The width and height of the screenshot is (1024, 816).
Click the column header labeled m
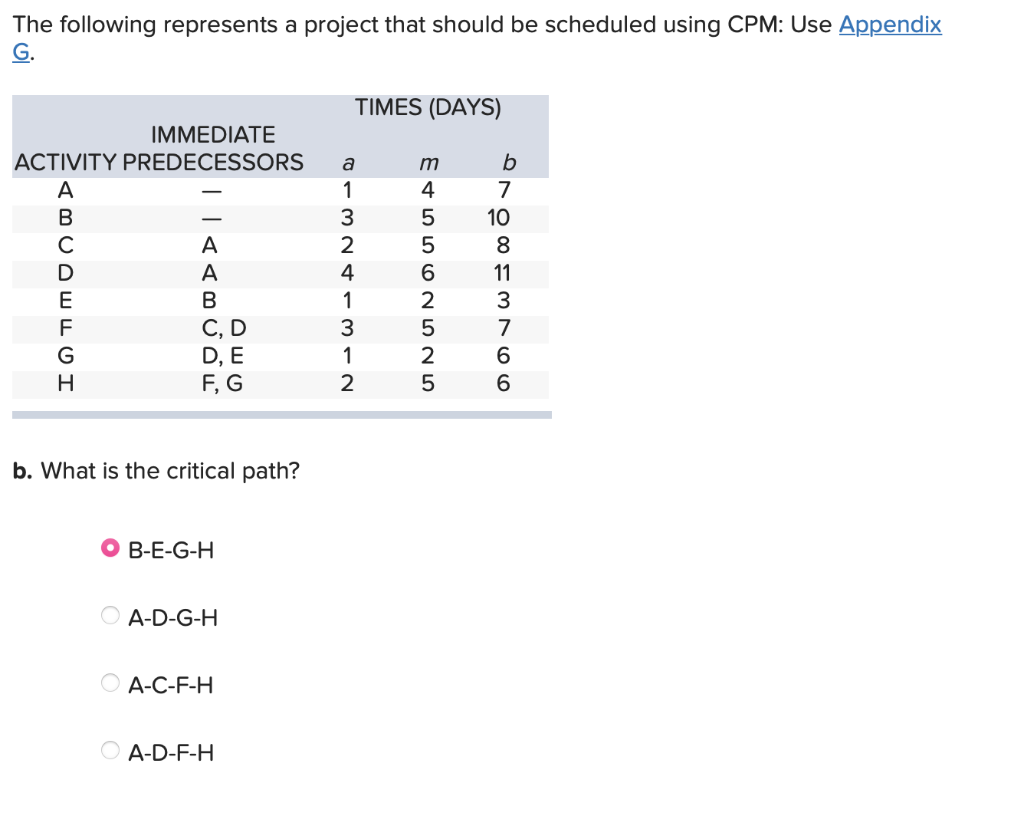click(429, 162)
